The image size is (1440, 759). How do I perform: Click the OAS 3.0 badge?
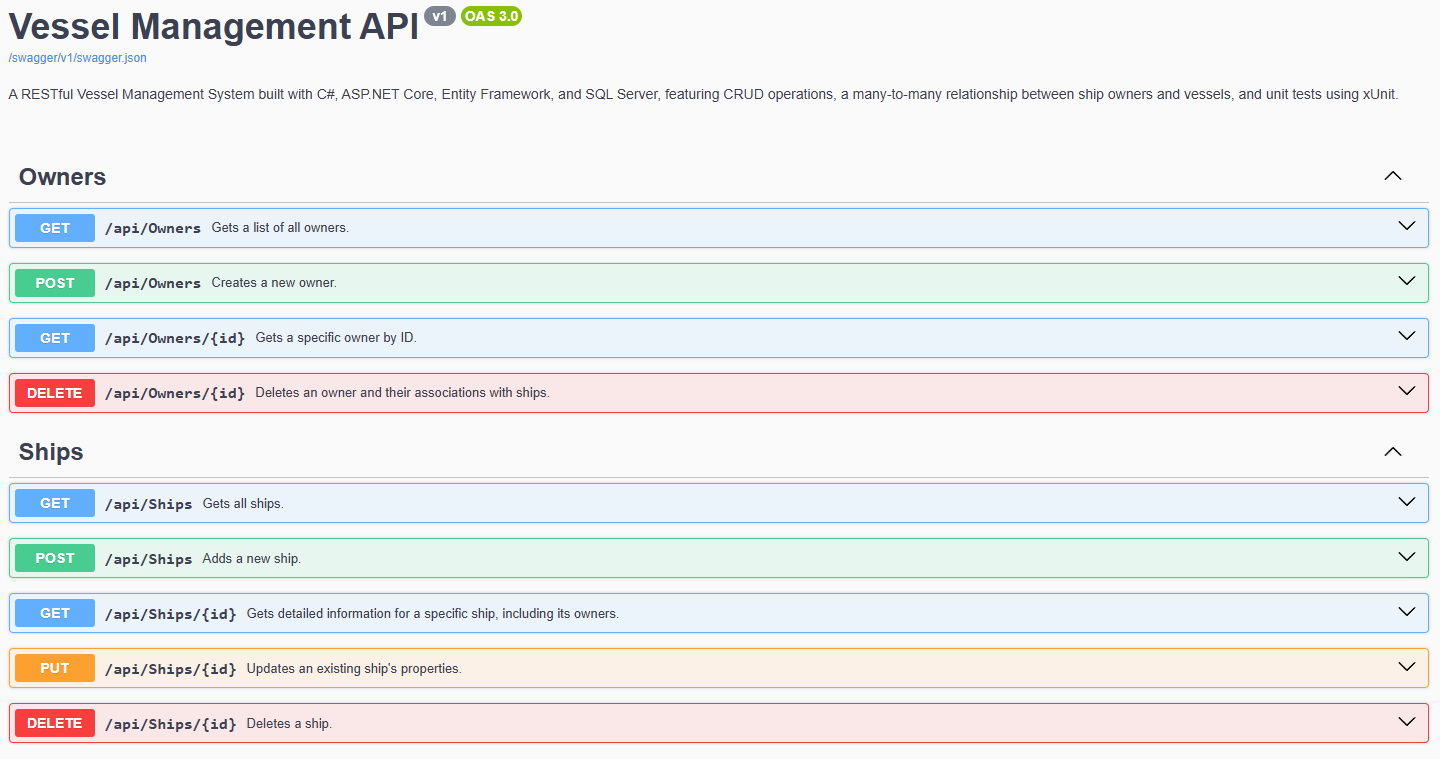491,16
